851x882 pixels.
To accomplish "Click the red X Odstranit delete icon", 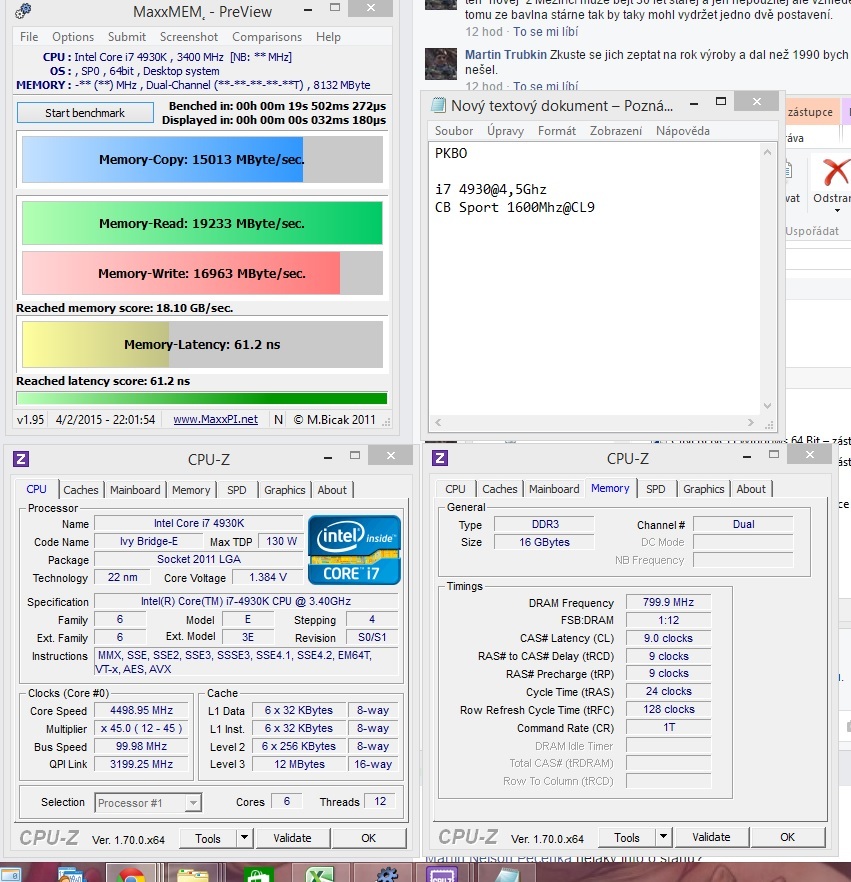I will click(x=836, y=172).
